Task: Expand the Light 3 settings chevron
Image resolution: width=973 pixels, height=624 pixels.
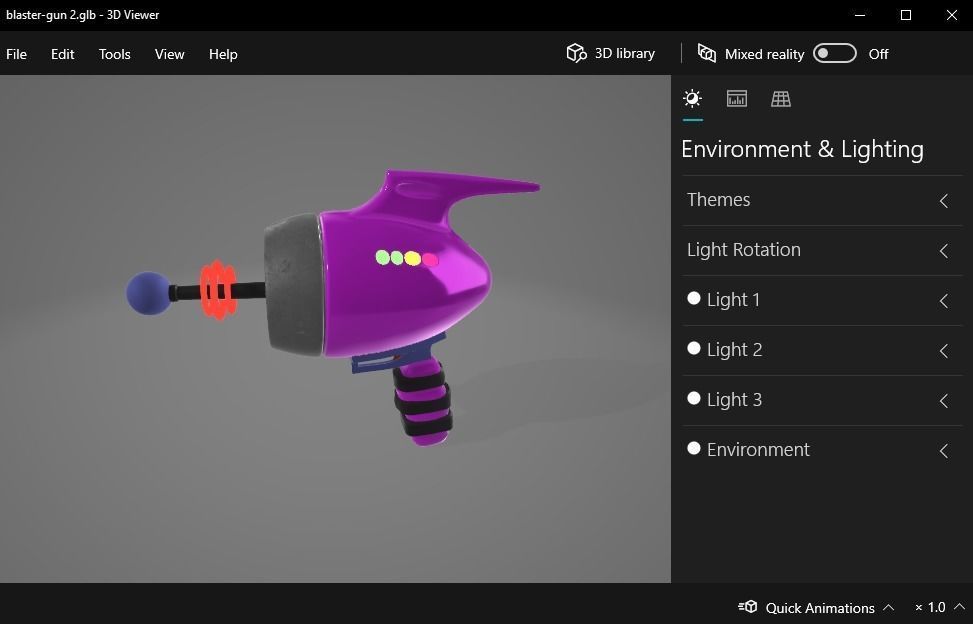Action: coord(944,401)
